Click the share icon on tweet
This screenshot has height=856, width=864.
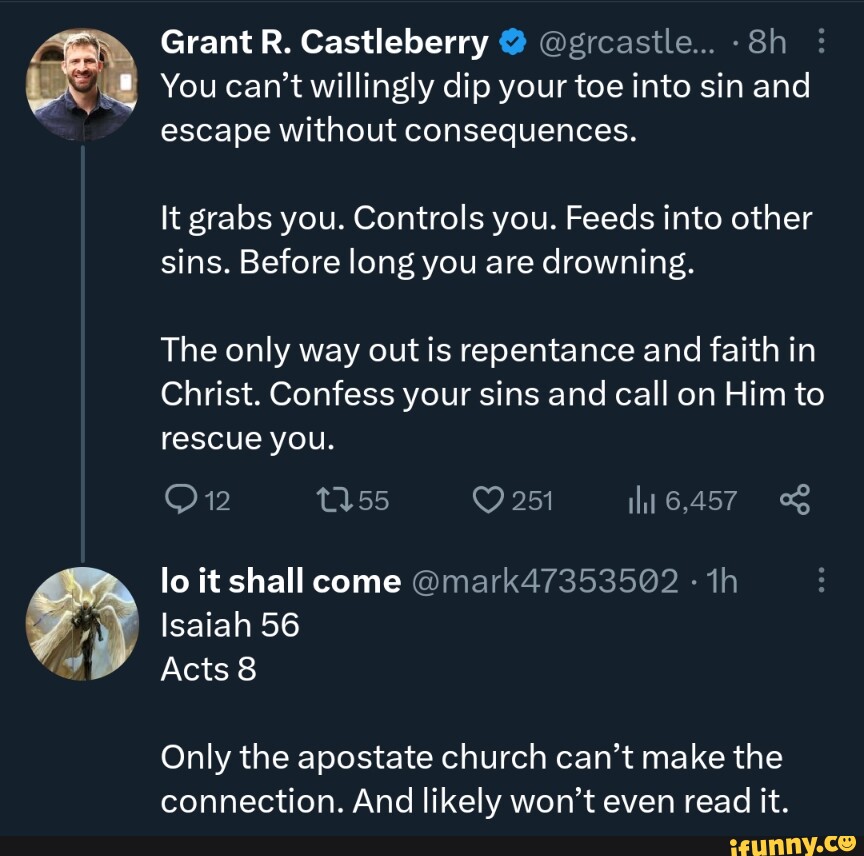click(793, 500)
